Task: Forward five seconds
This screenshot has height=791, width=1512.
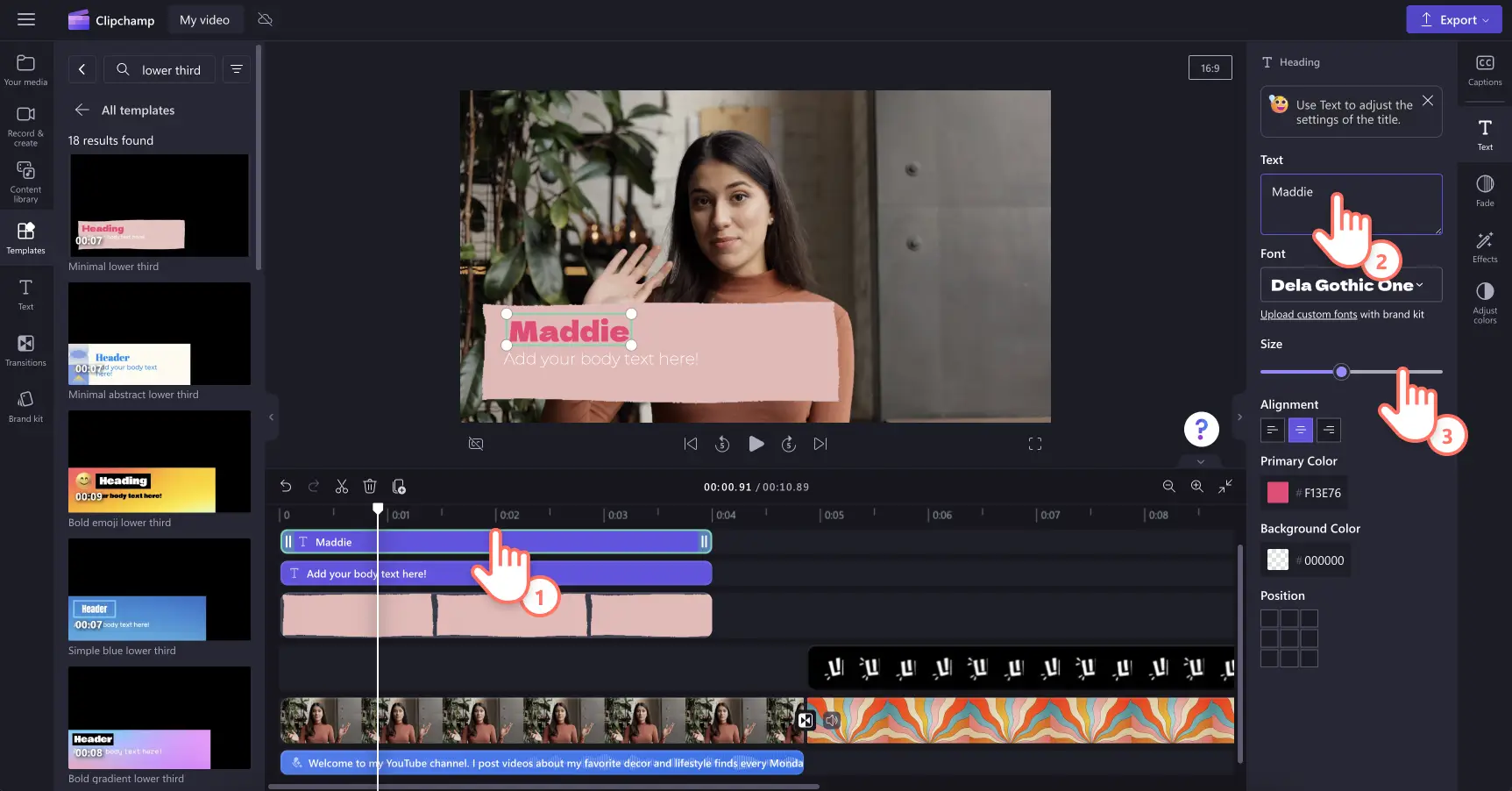Action: (x=788, y=444)
